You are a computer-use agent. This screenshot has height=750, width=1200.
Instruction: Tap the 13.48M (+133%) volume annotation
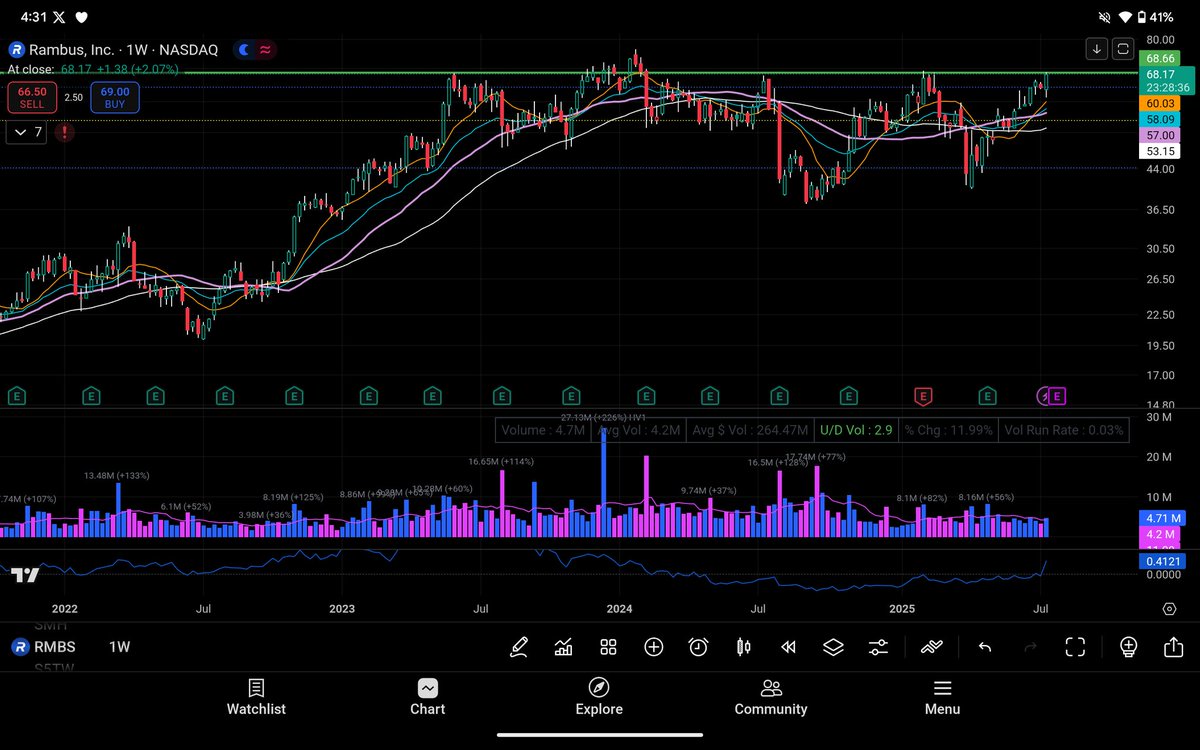[x=117, y=475]
